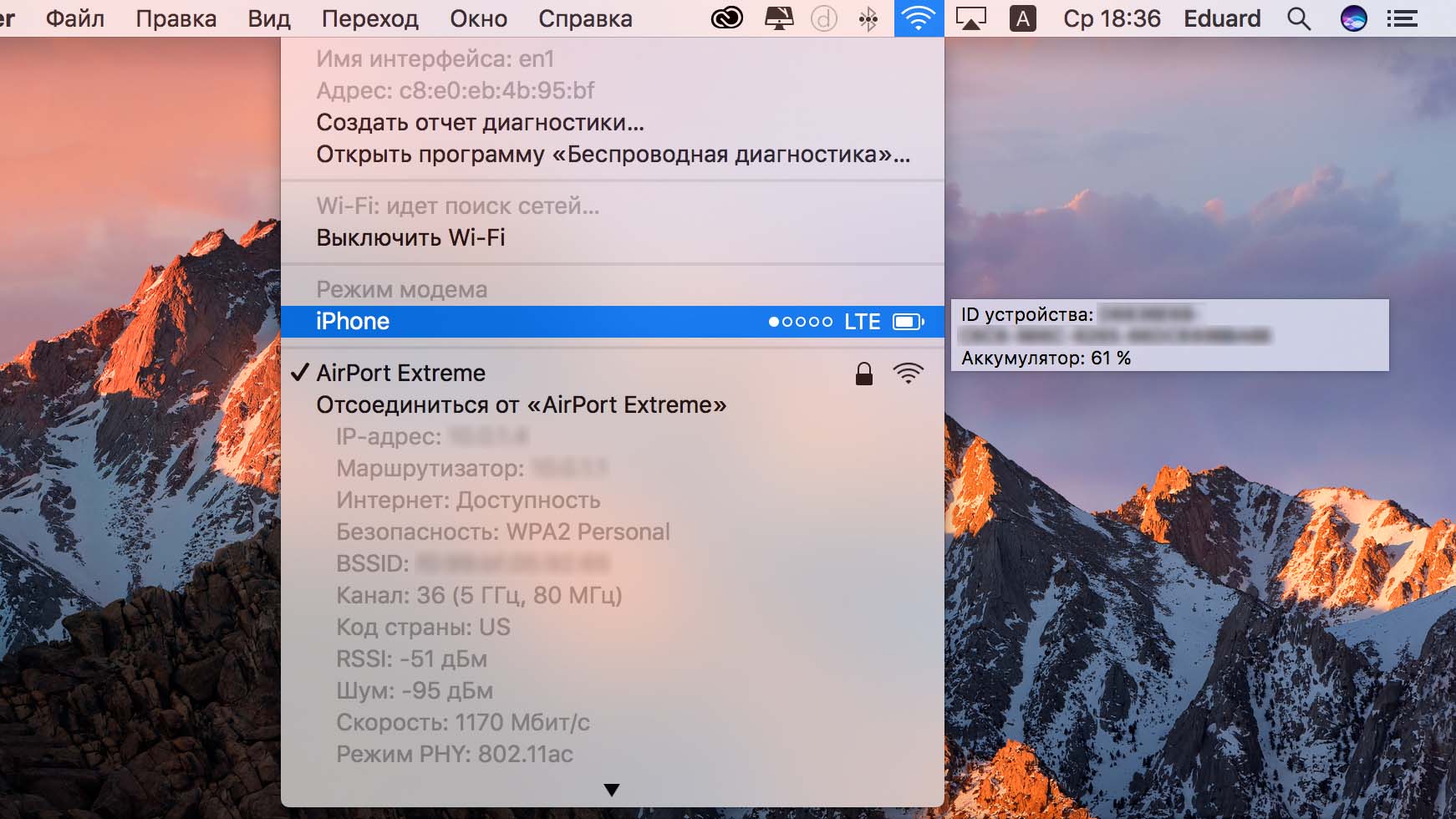Open the Файл menu
This screenshot has width=1456, height=819.
coord(75,18)
